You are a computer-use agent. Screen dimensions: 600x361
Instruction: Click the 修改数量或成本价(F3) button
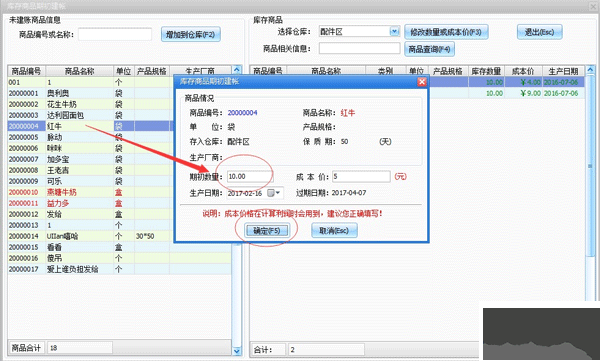tap(446, 32)
